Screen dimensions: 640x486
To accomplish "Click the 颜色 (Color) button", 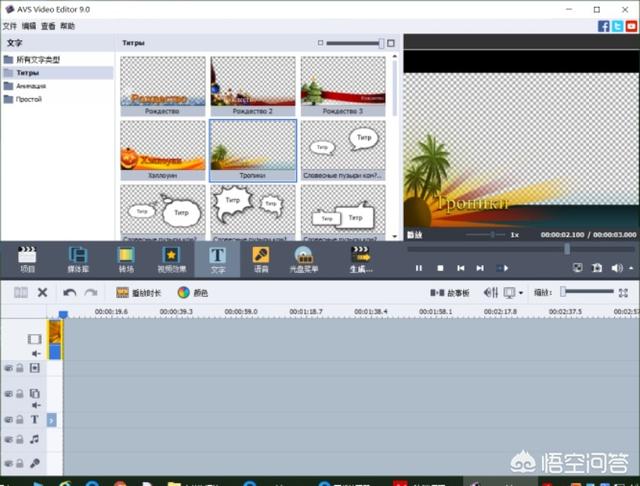I will (x=193, y=293).
